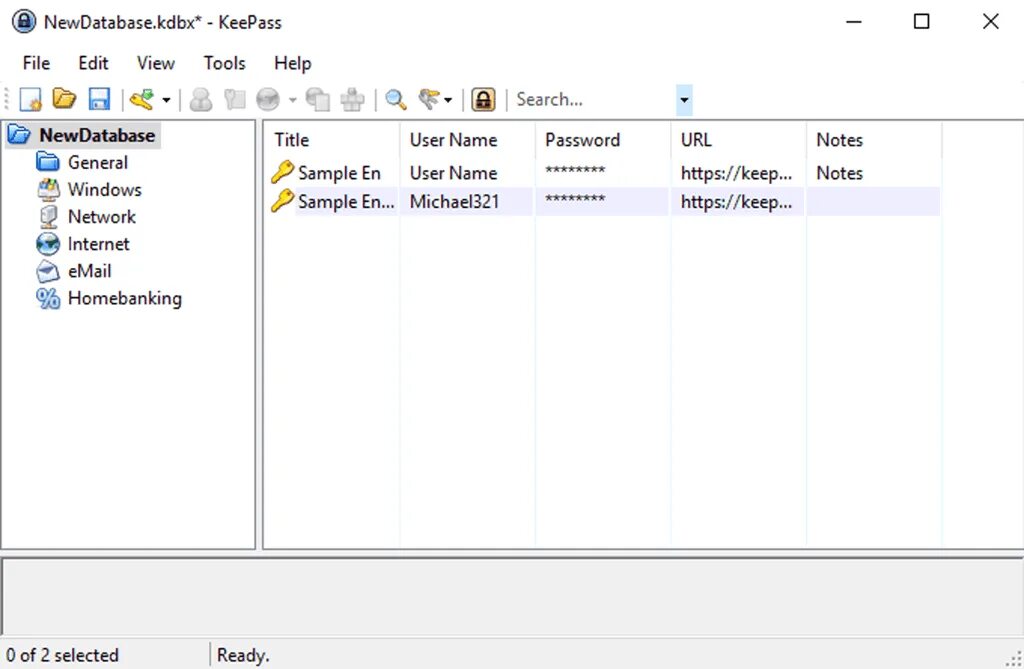Click the status bar resize grip
Screen dimensions: 1024x669
[1014, 659]
